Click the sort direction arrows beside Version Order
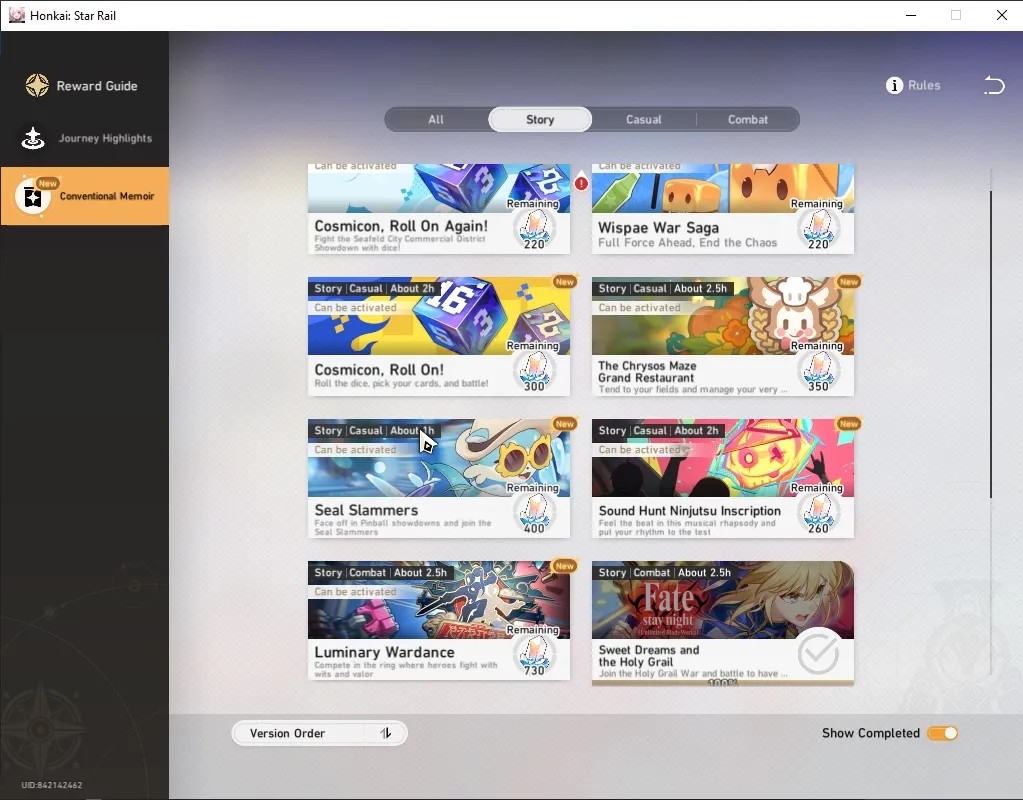The height and width of the screenshot is (800, 1023). point(386,733)
